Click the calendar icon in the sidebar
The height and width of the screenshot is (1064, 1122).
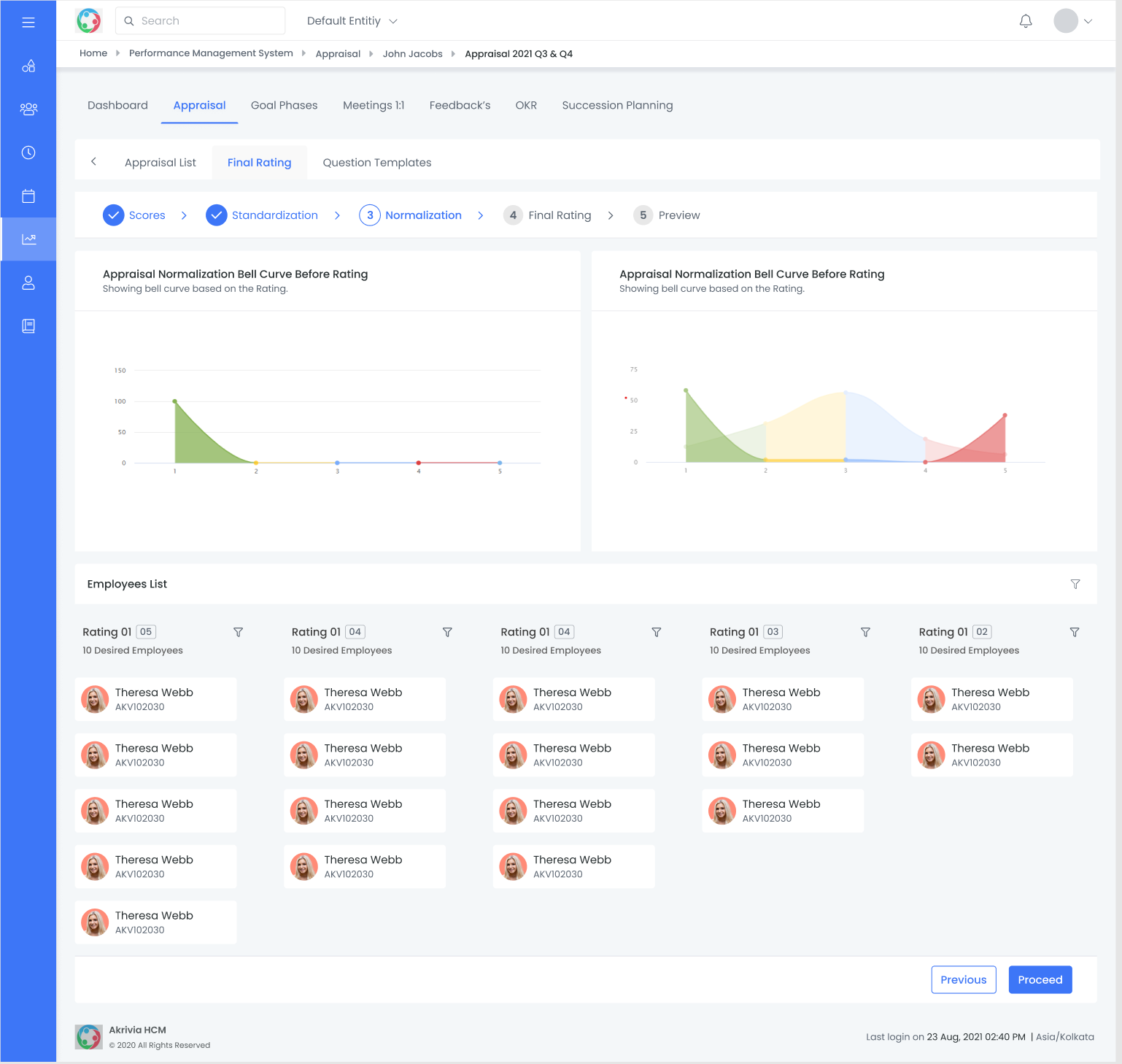[28, 196]
